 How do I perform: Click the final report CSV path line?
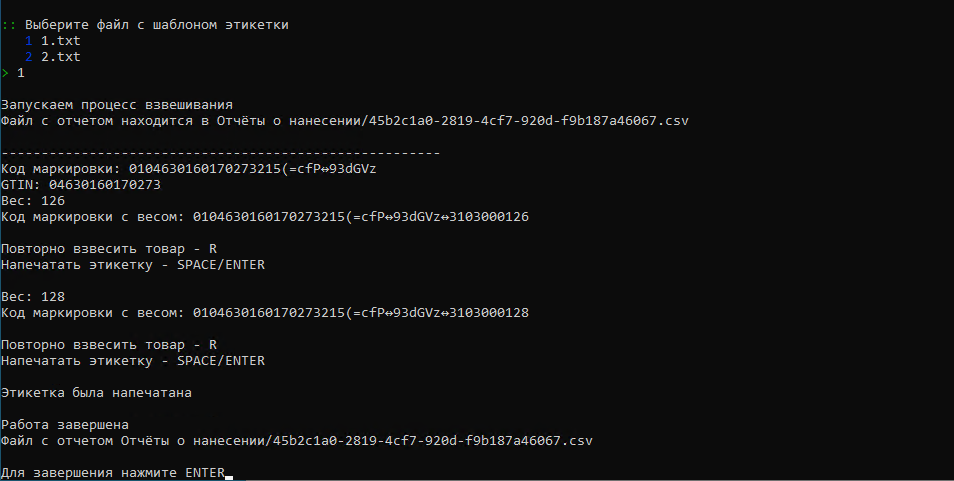296,440
